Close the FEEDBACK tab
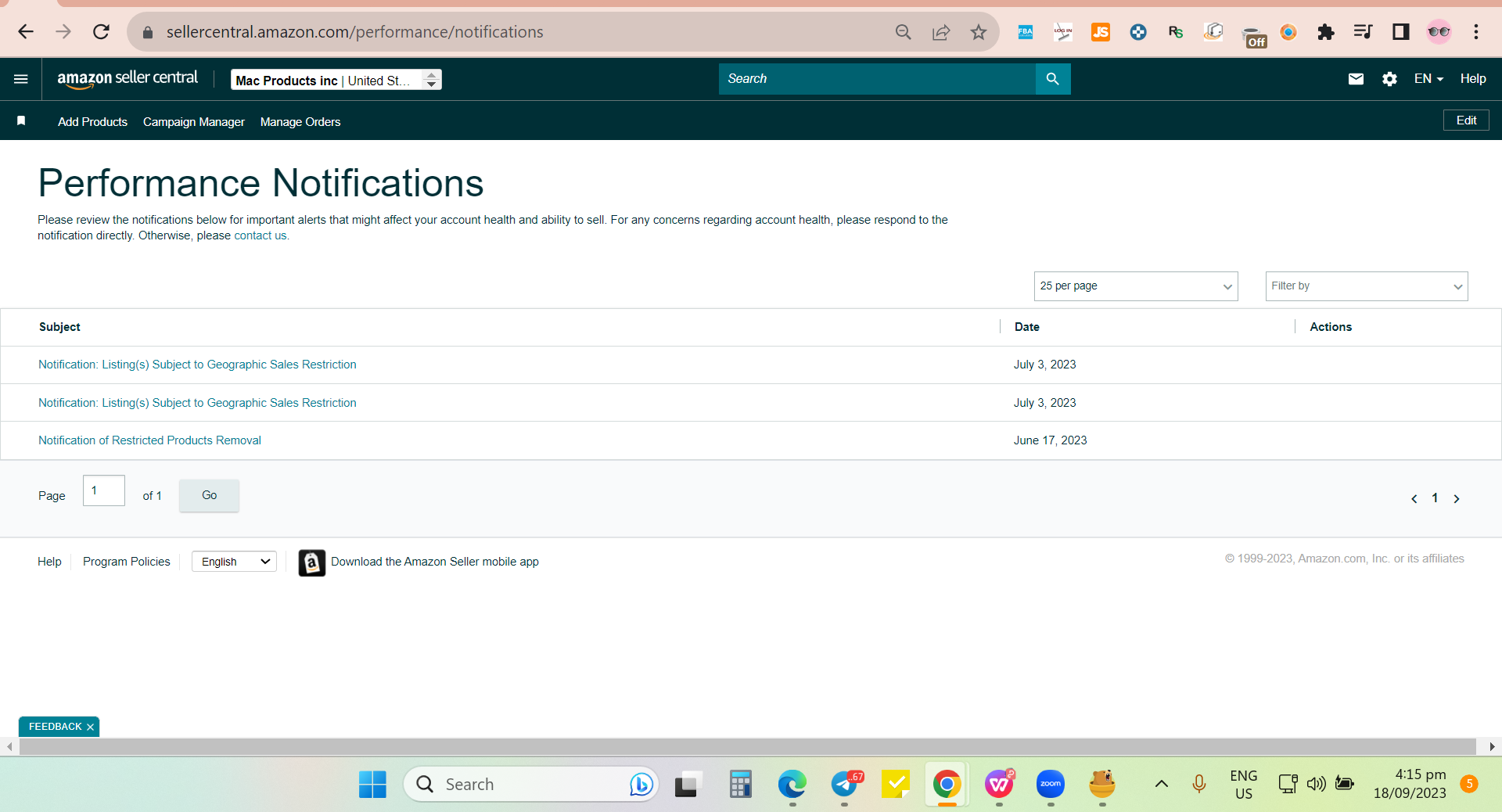 coord(91,727)
